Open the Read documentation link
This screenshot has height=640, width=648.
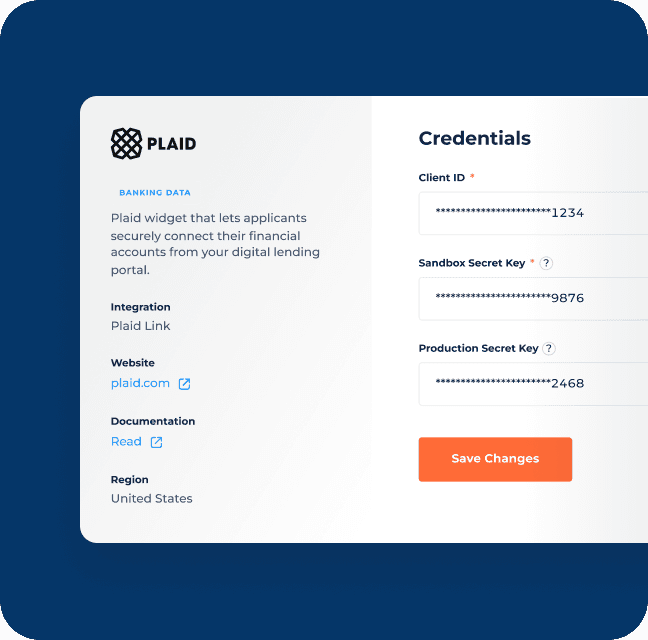point(126,441)
